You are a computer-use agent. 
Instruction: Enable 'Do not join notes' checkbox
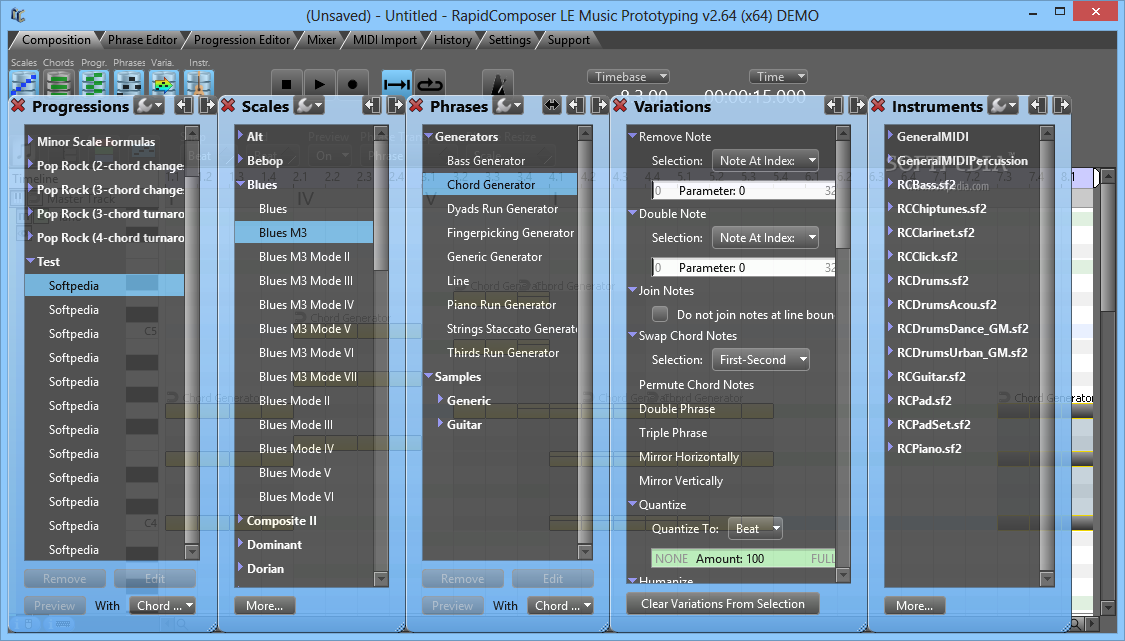coord(660,314)
